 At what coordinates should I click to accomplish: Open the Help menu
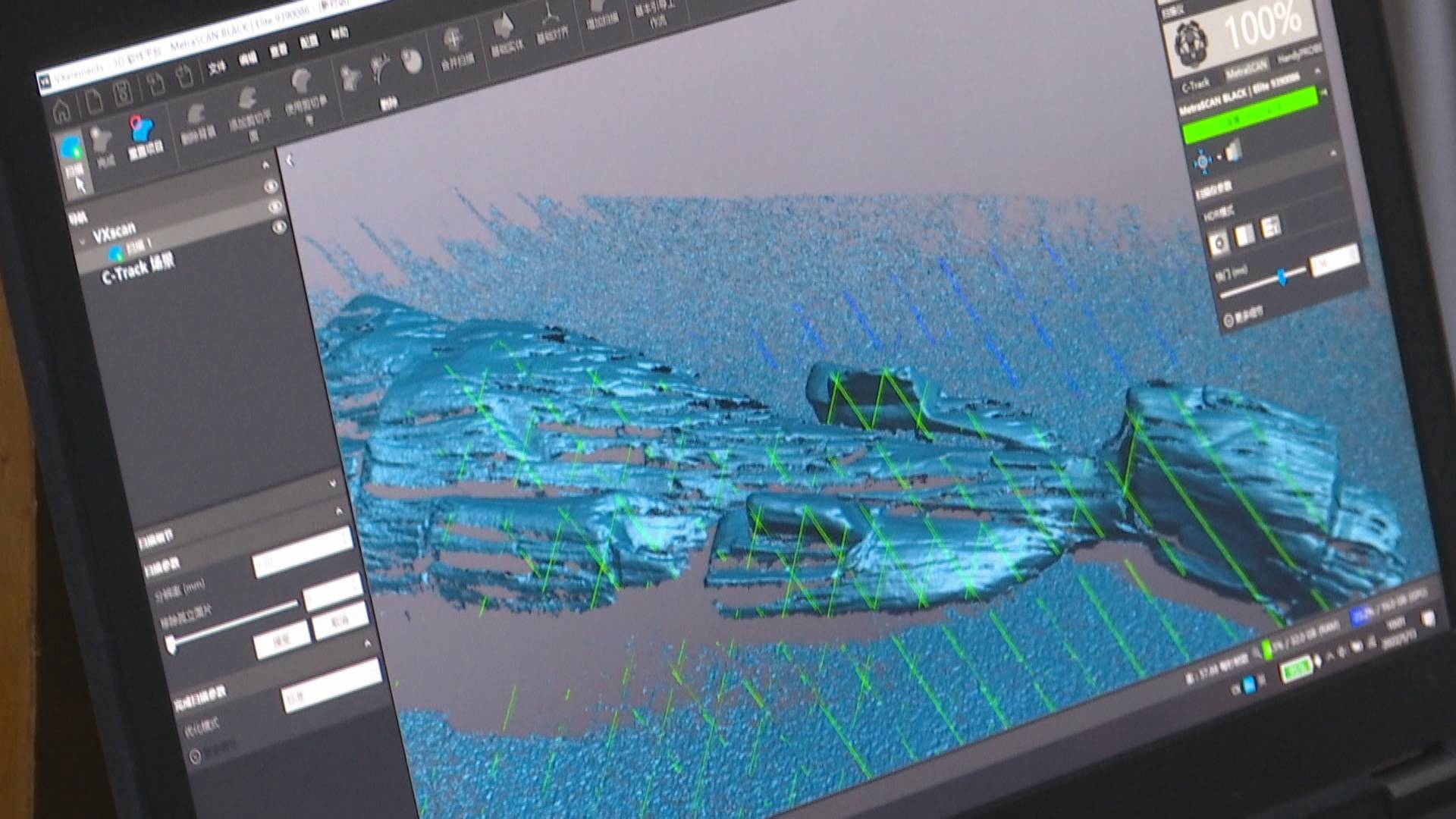coord(340,33)
